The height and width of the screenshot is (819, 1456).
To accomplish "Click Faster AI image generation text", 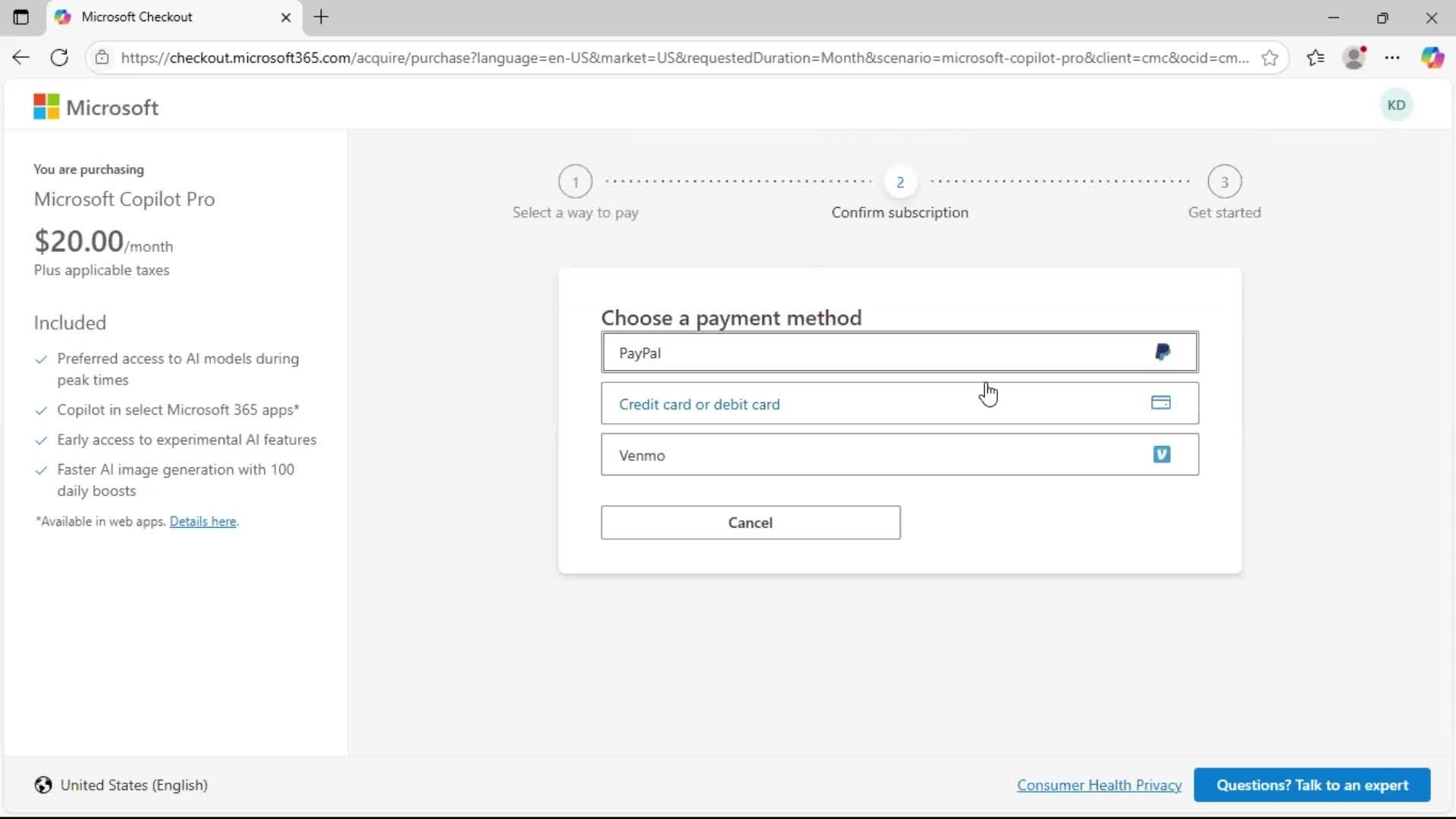I will 176,480.
